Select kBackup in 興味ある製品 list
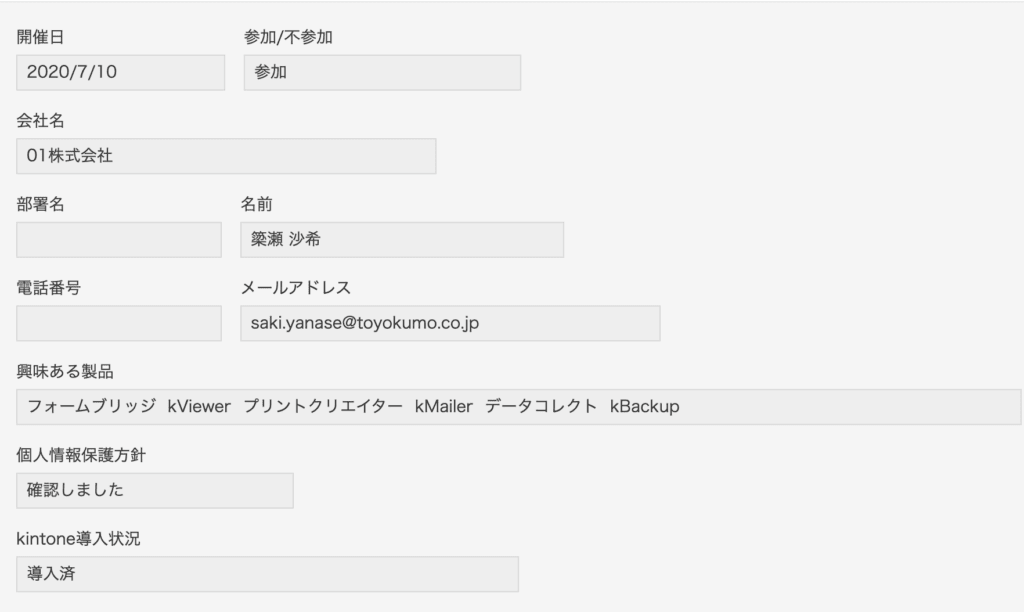 coord(645,406)
